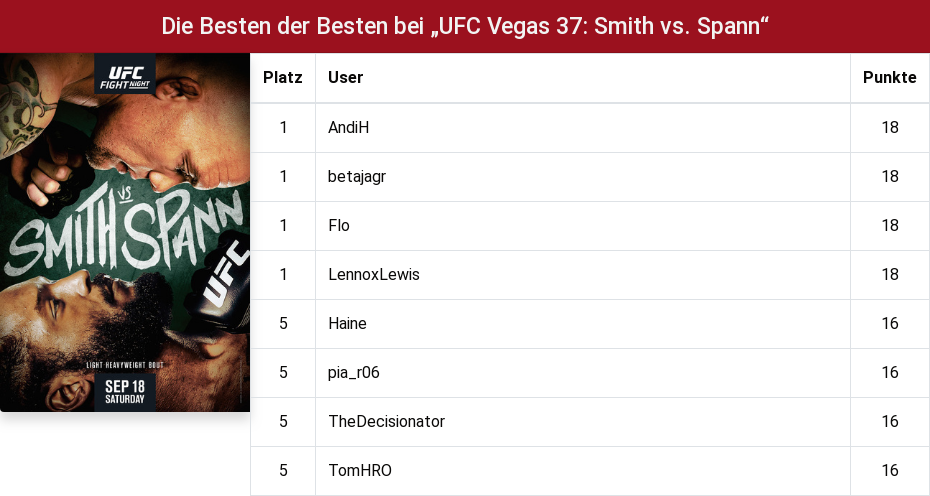Viewport: 930px width, 496px height.
Task: Click TomHRO's 16 points cell
Action: click(890, 470)
